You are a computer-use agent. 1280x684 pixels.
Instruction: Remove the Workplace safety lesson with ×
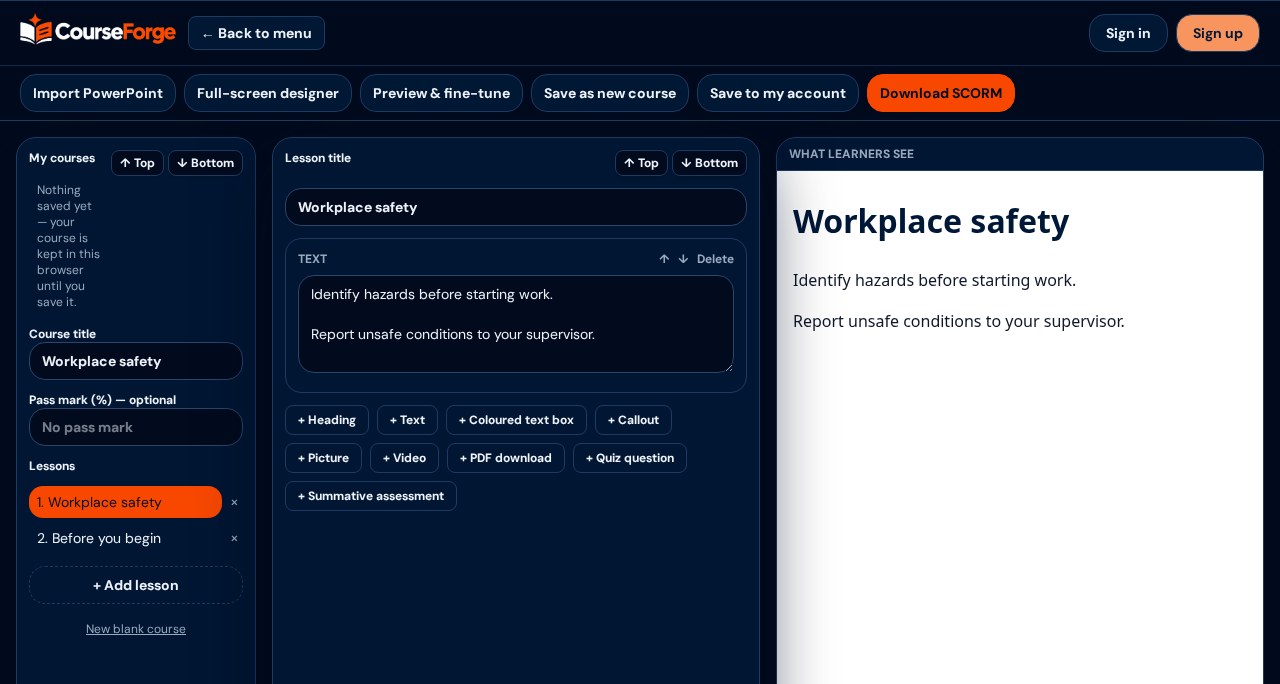pyautogui.click(x=234, y=502)
